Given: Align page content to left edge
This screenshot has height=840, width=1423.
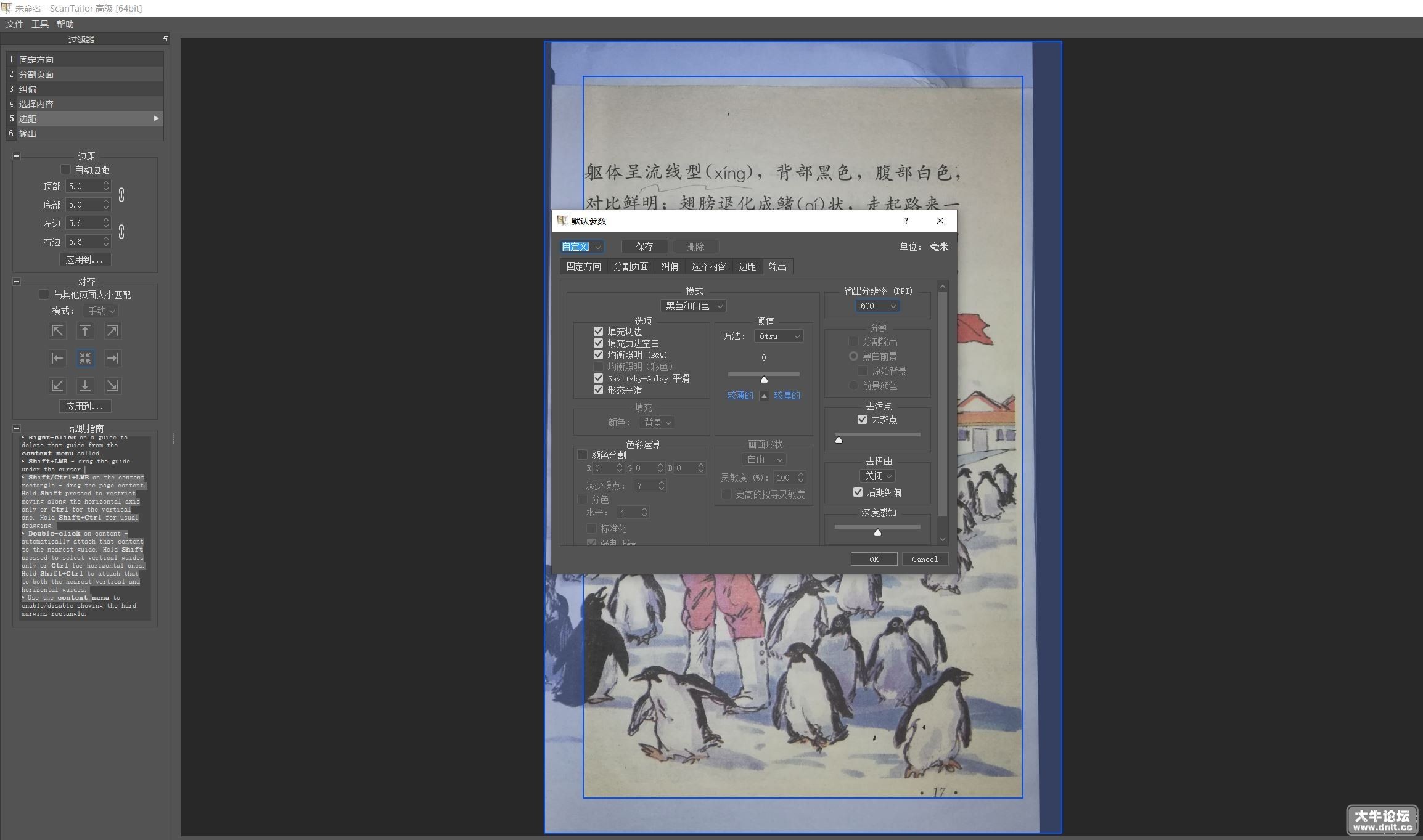Looking at the screenshot, I should click(57, 358).
